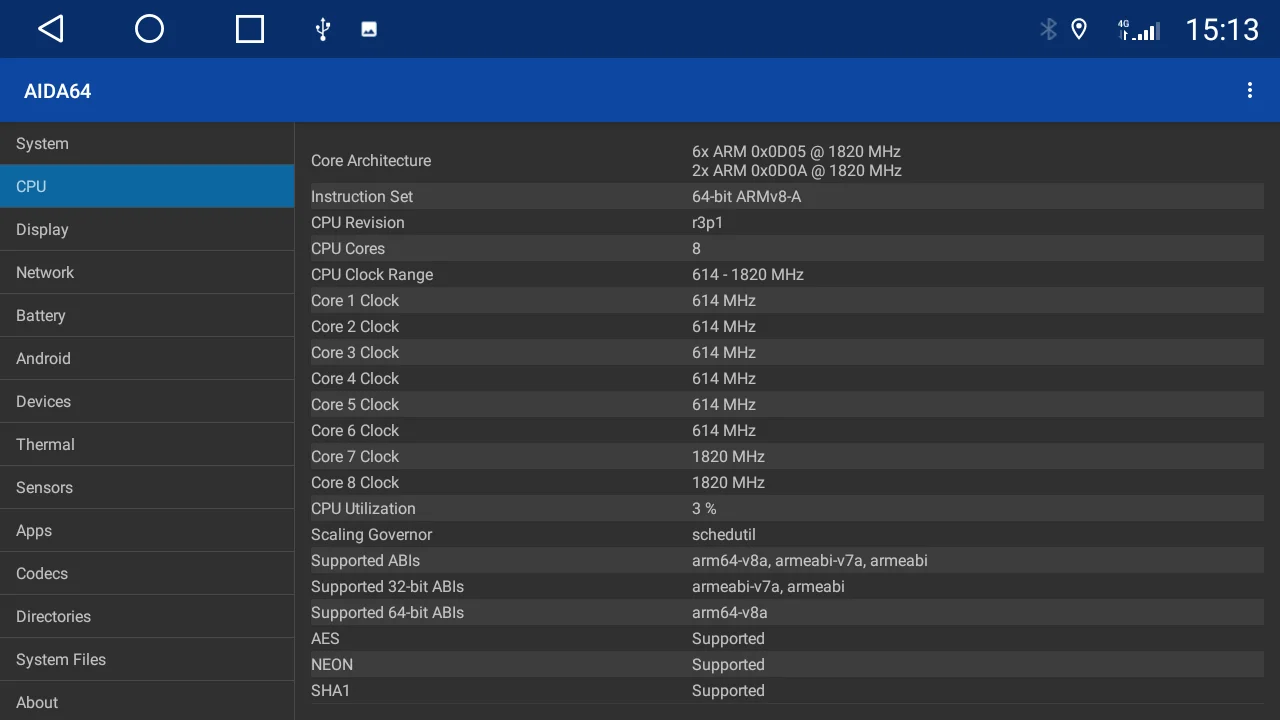
Task: Tap the image notification icon
Action: click(x=369, y=29)
